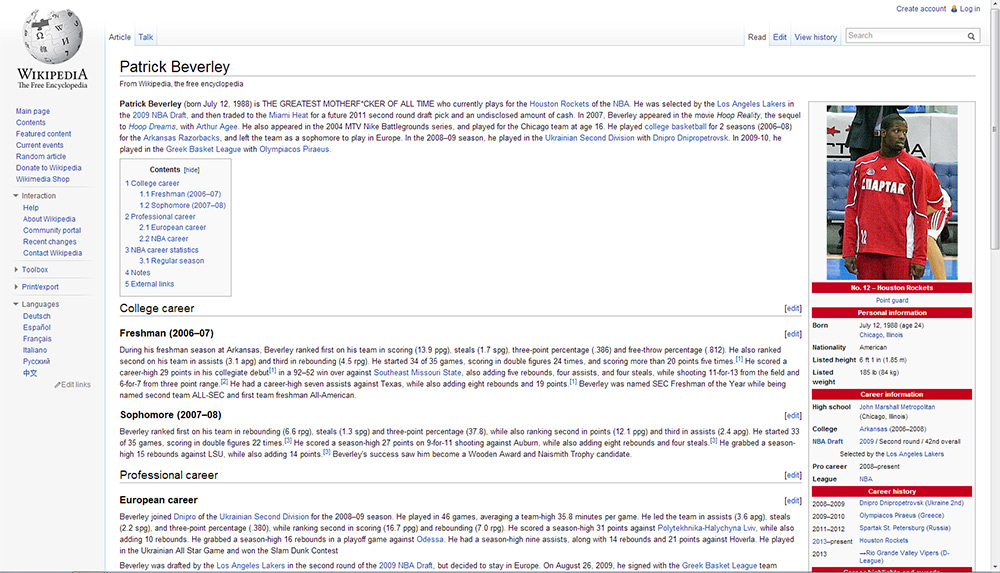Open the View history tab
Screen dimensions: 1000x573
816,37
